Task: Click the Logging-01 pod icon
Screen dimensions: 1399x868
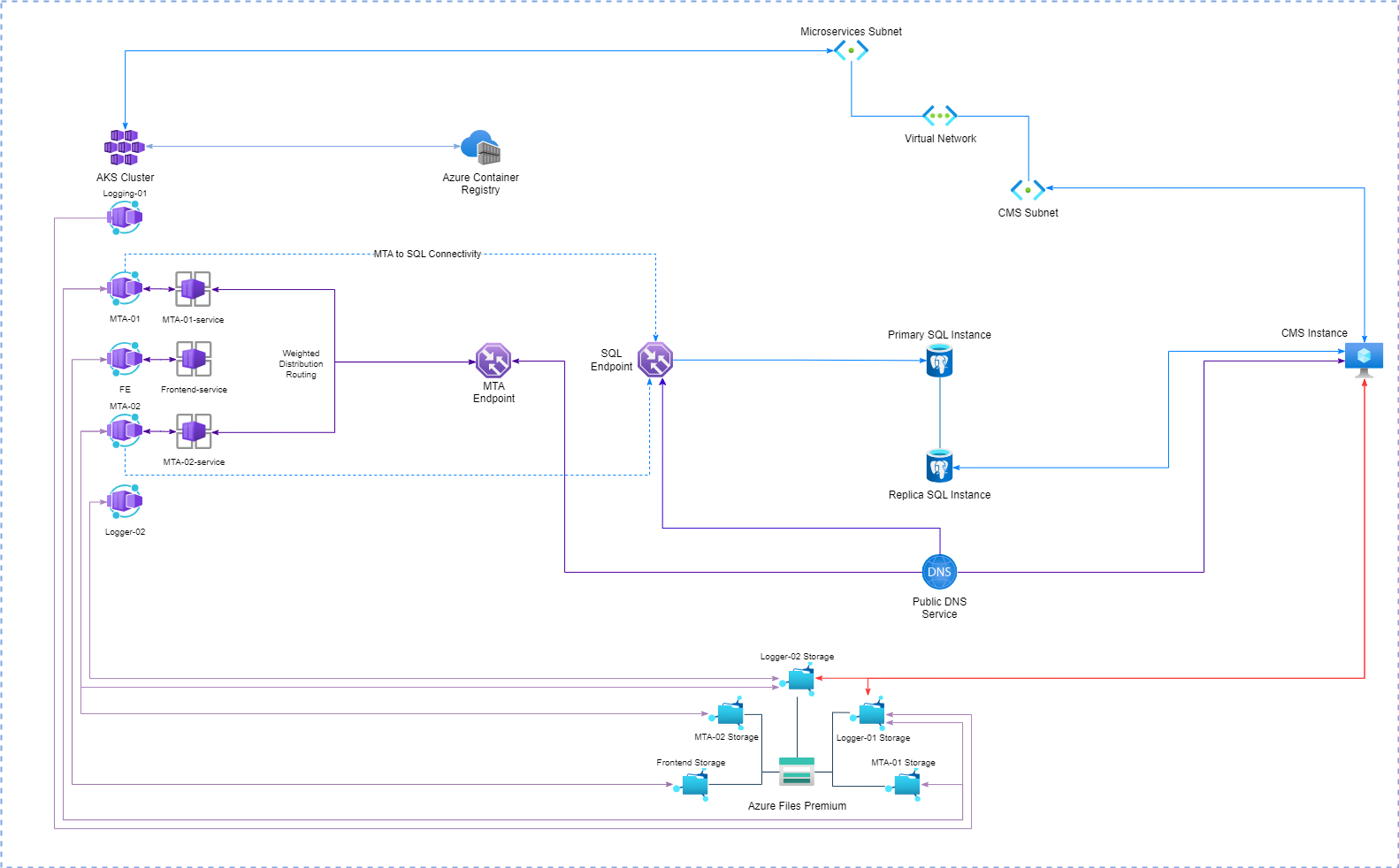Action: [x=125, y=217]
